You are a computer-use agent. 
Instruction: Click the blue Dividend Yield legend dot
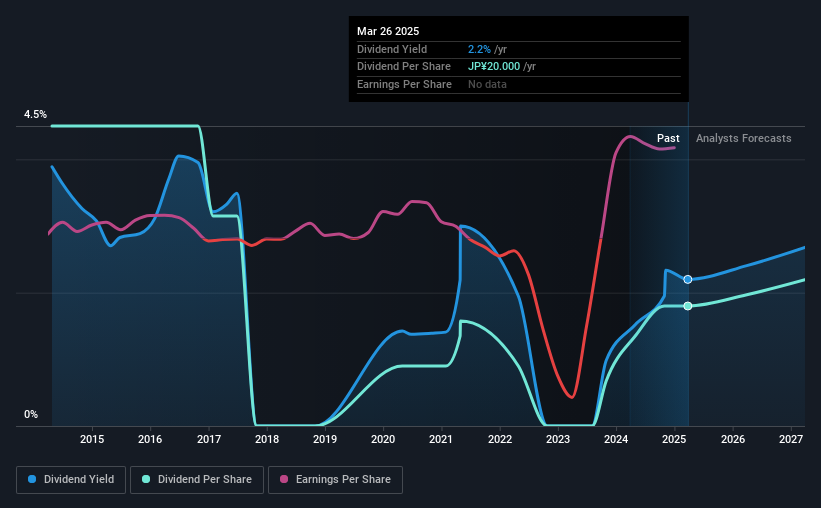[x=32, y=479]
